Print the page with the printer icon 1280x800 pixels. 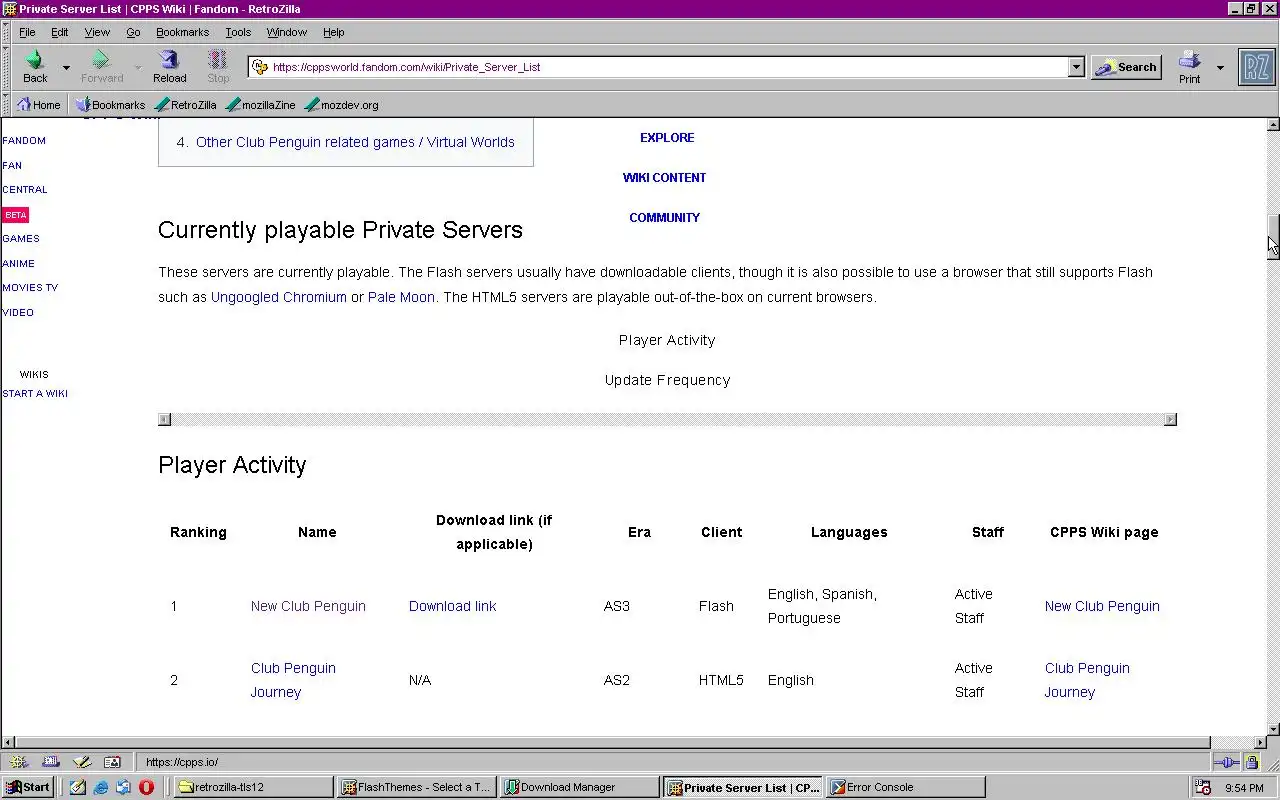[x=1189, y=59]
